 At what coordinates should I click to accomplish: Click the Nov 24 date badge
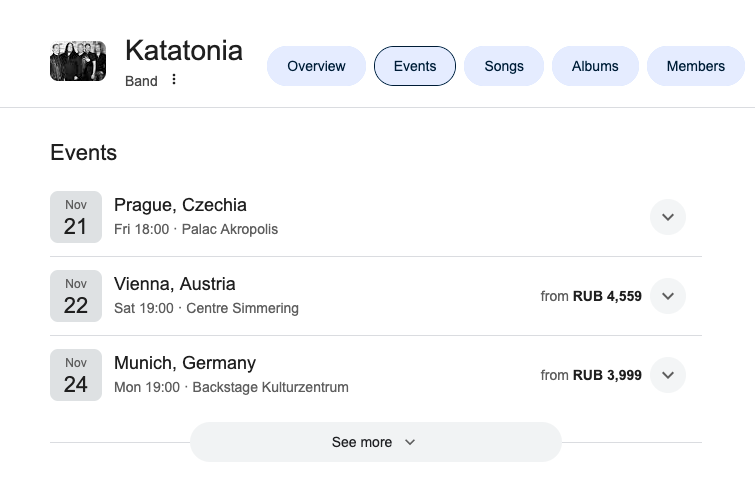coord(76,375)
